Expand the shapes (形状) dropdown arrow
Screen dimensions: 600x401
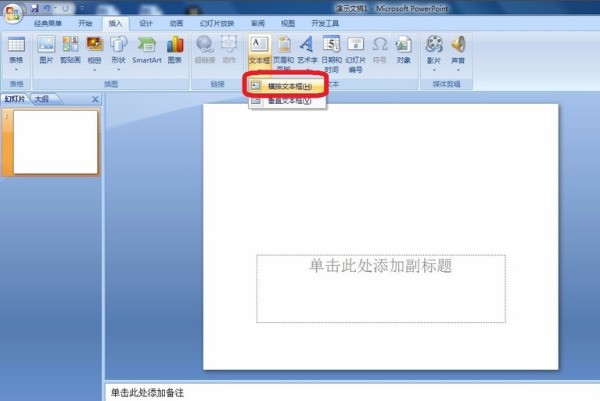click(119, 70)
